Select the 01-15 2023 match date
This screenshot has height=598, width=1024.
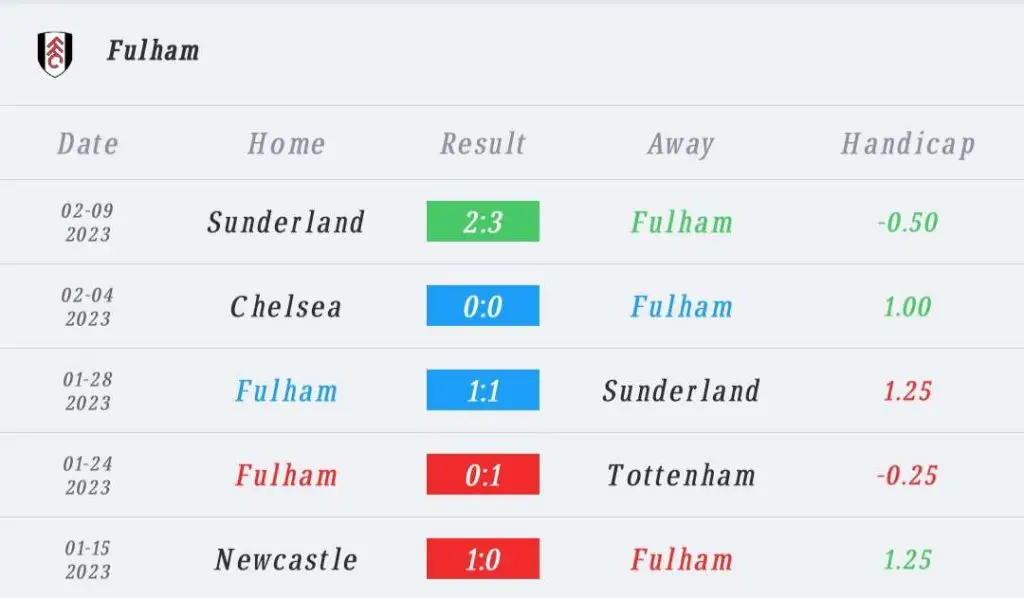coord(88,559)
